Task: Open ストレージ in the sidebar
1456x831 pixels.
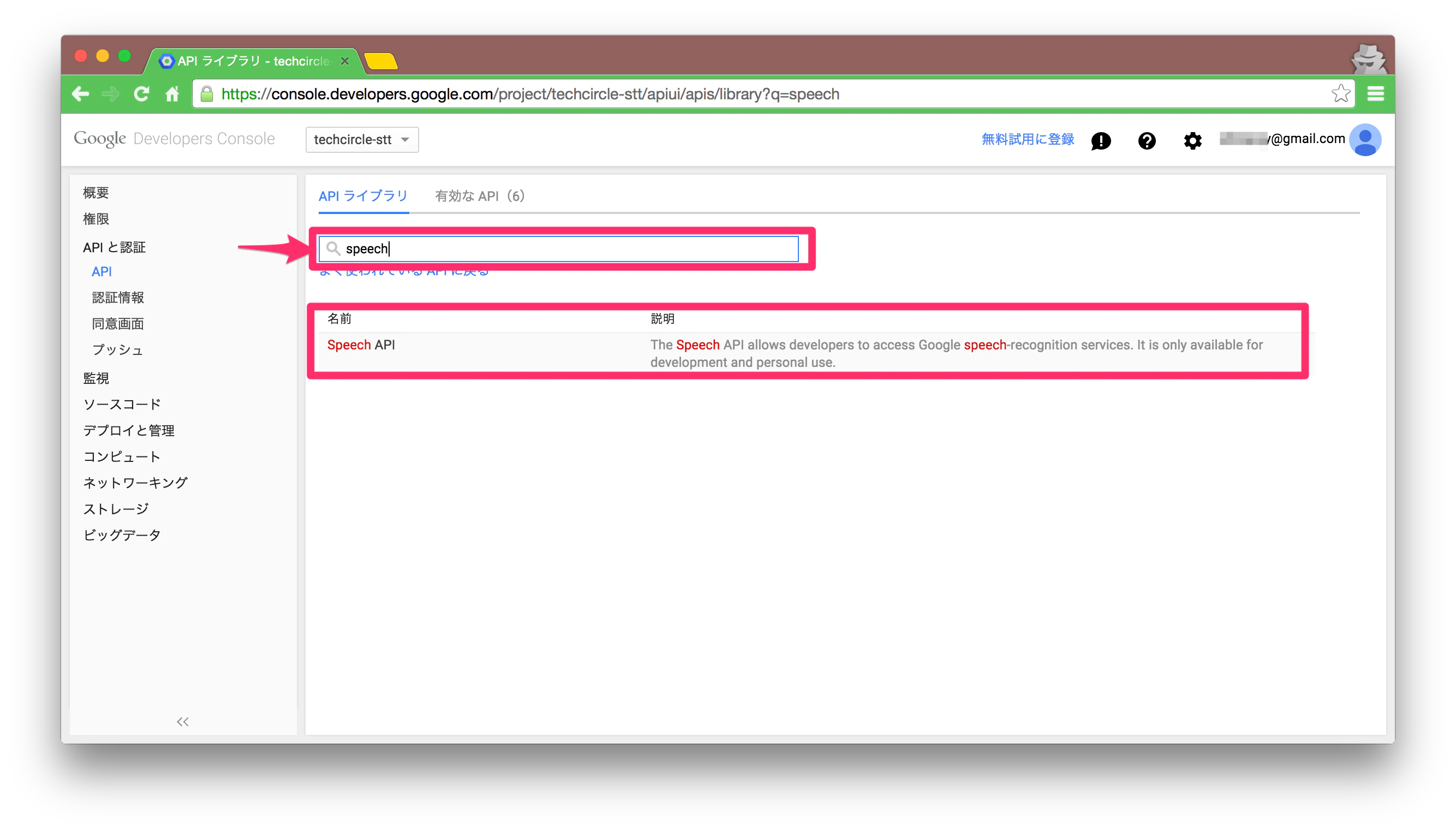Action: (x=115, y=508)
